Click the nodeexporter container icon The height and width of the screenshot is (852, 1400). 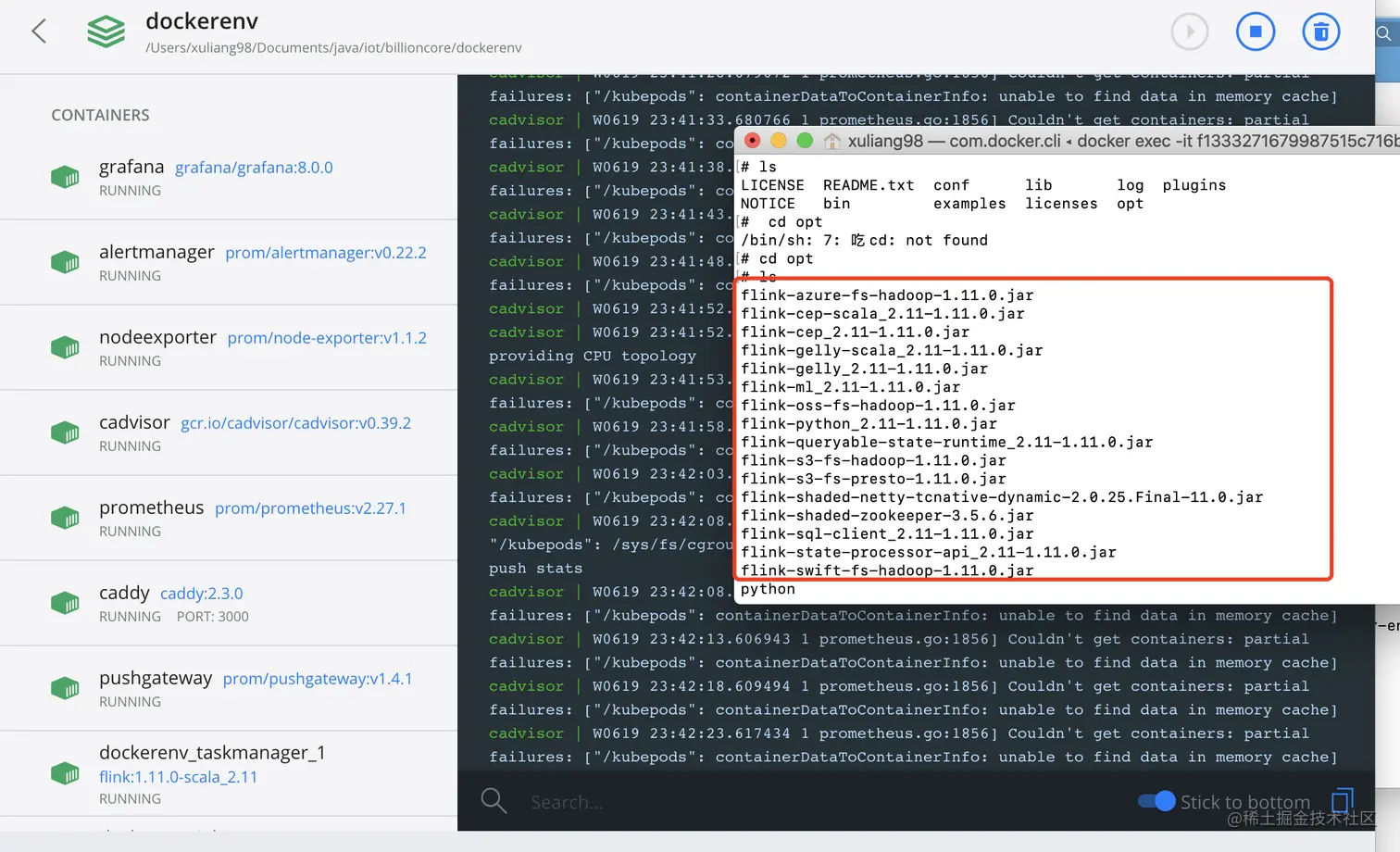(65, 347)
